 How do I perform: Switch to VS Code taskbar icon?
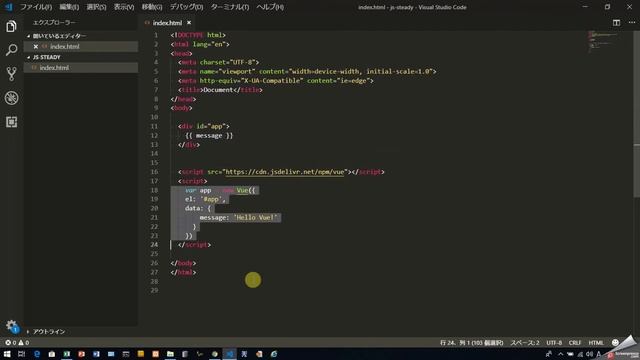pyautogui.click(x=229, y=354)
